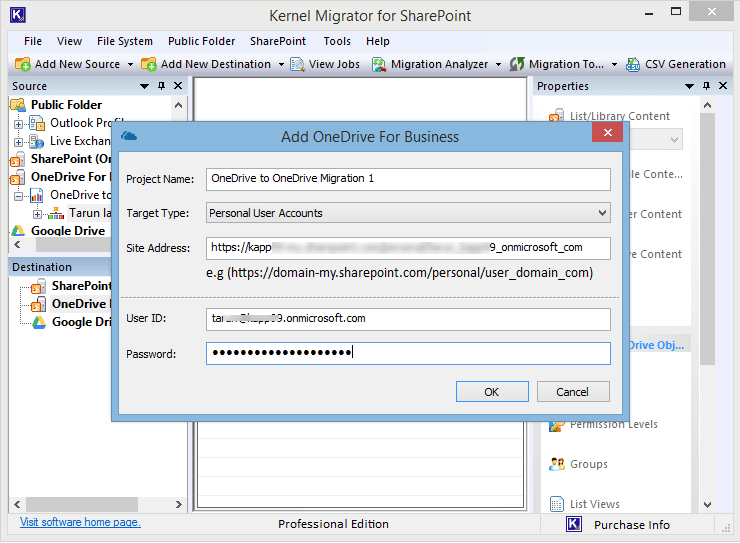Expand the Tarun tree node
Screen dimensions: 740x543
pos(37,214)
